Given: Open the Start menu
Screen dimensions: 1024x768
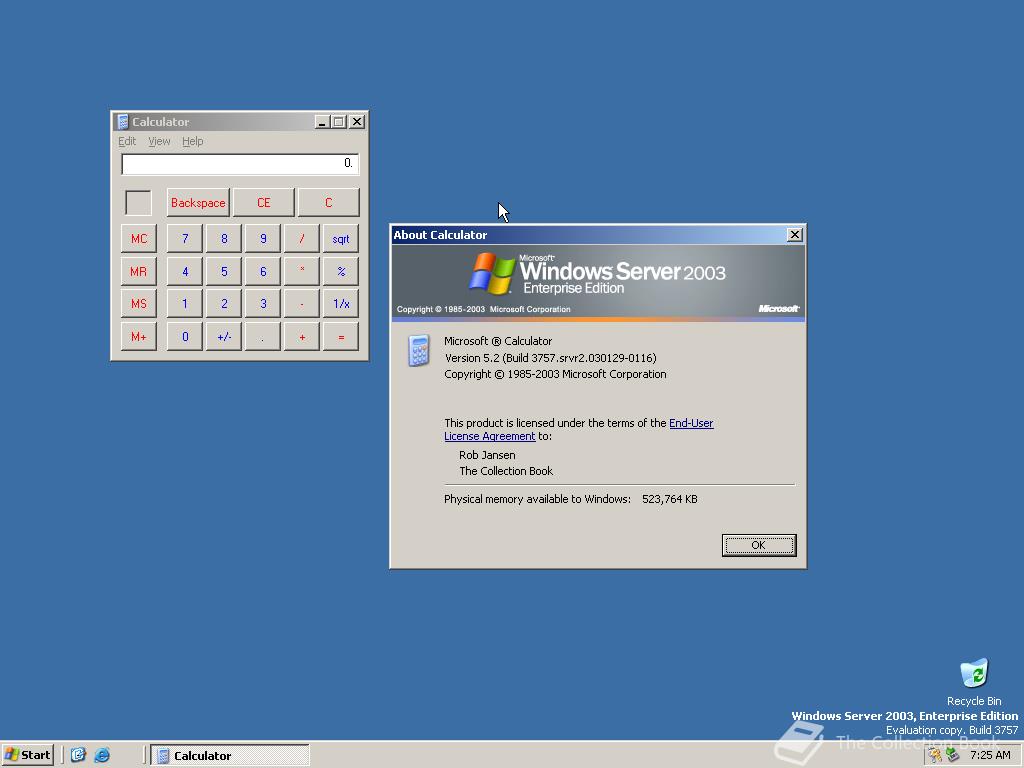Looking at the screenshot, I should click(x=27, y=755).
